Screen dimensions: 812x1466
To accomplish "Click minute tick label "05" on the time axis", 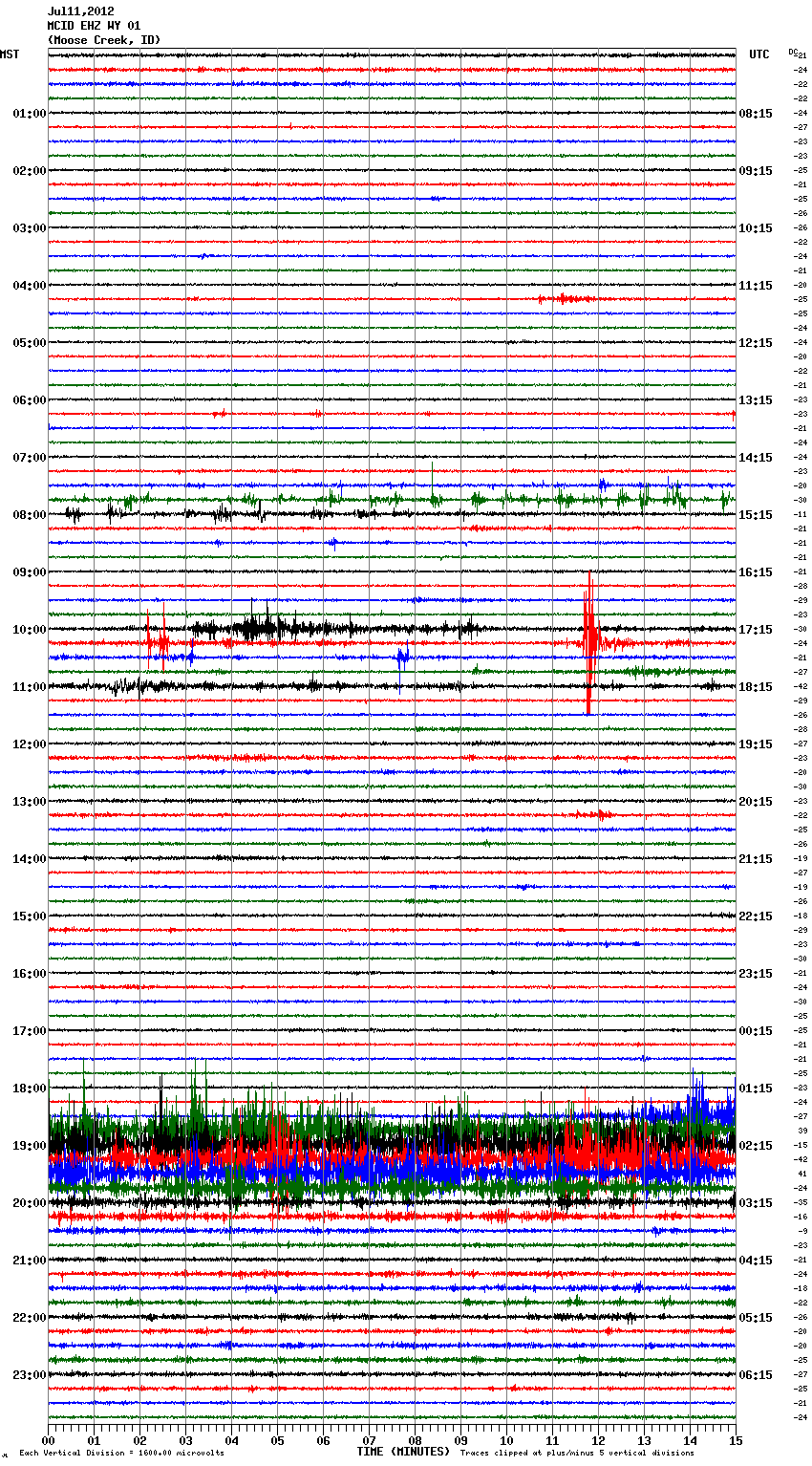I will [x=277, y=1440].
